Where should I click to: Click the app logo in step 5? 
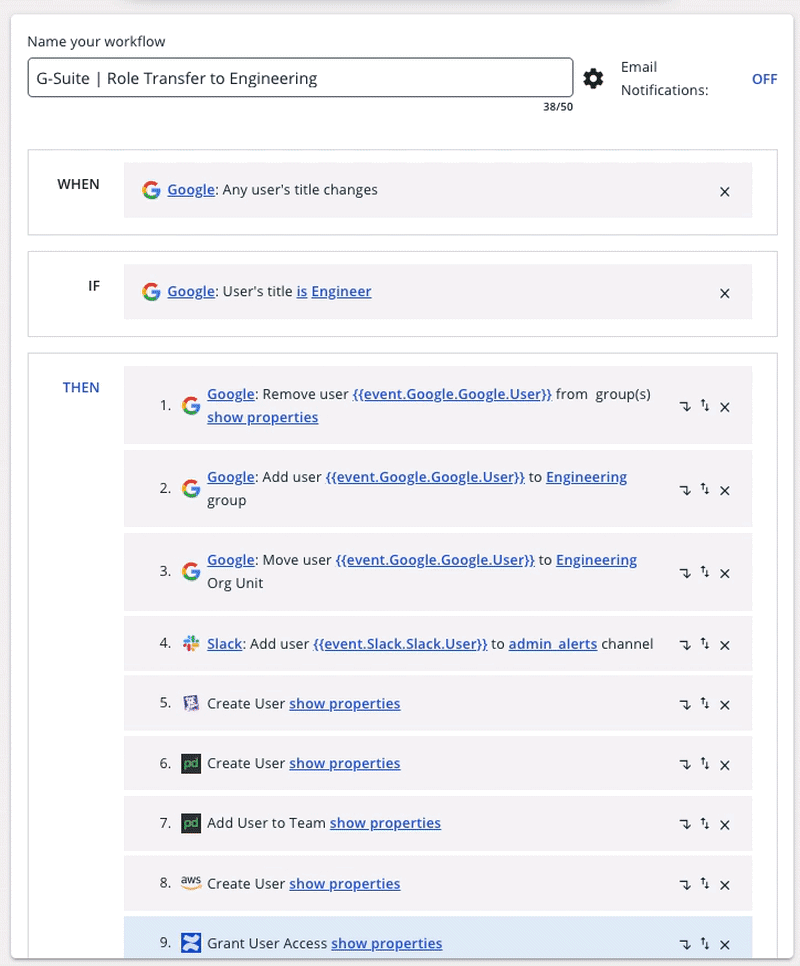point(191,703)
